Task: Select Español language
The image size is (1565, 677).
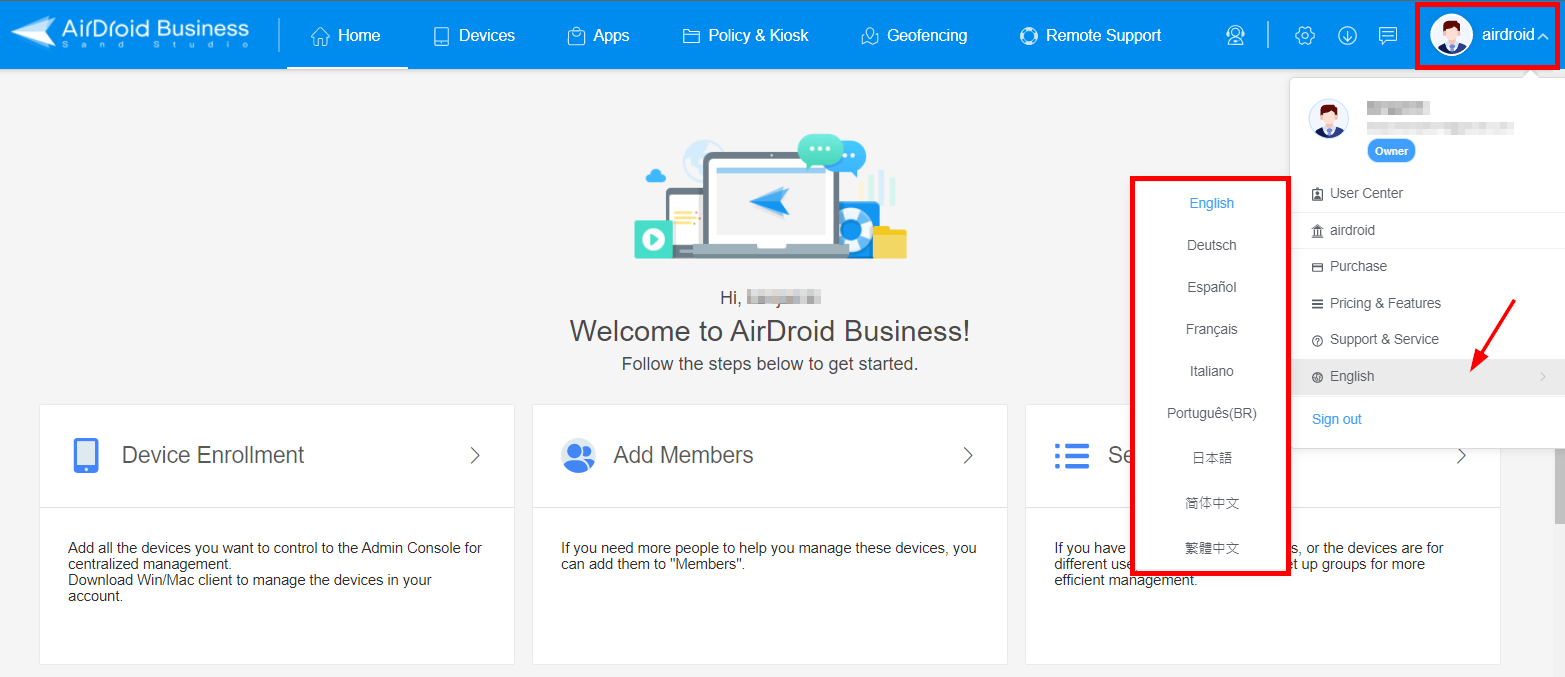Action: pos(1211,287)
